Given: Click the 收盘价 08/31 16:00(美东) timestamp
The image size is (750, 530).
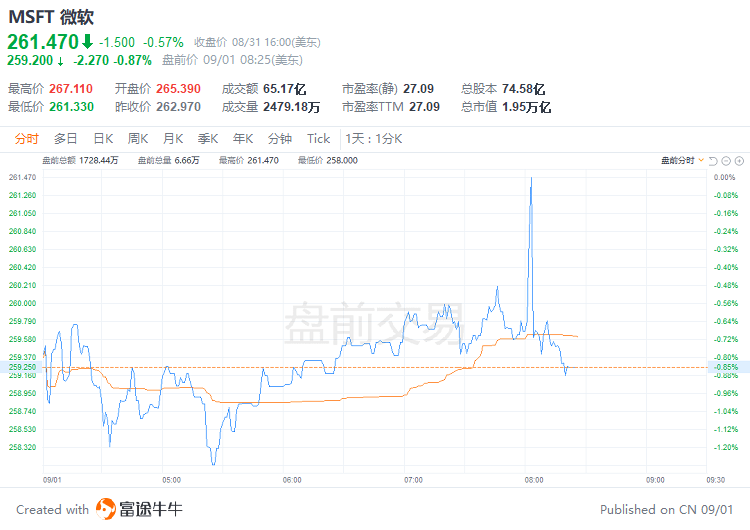Looking at the screenshot, I should (257, 42).
